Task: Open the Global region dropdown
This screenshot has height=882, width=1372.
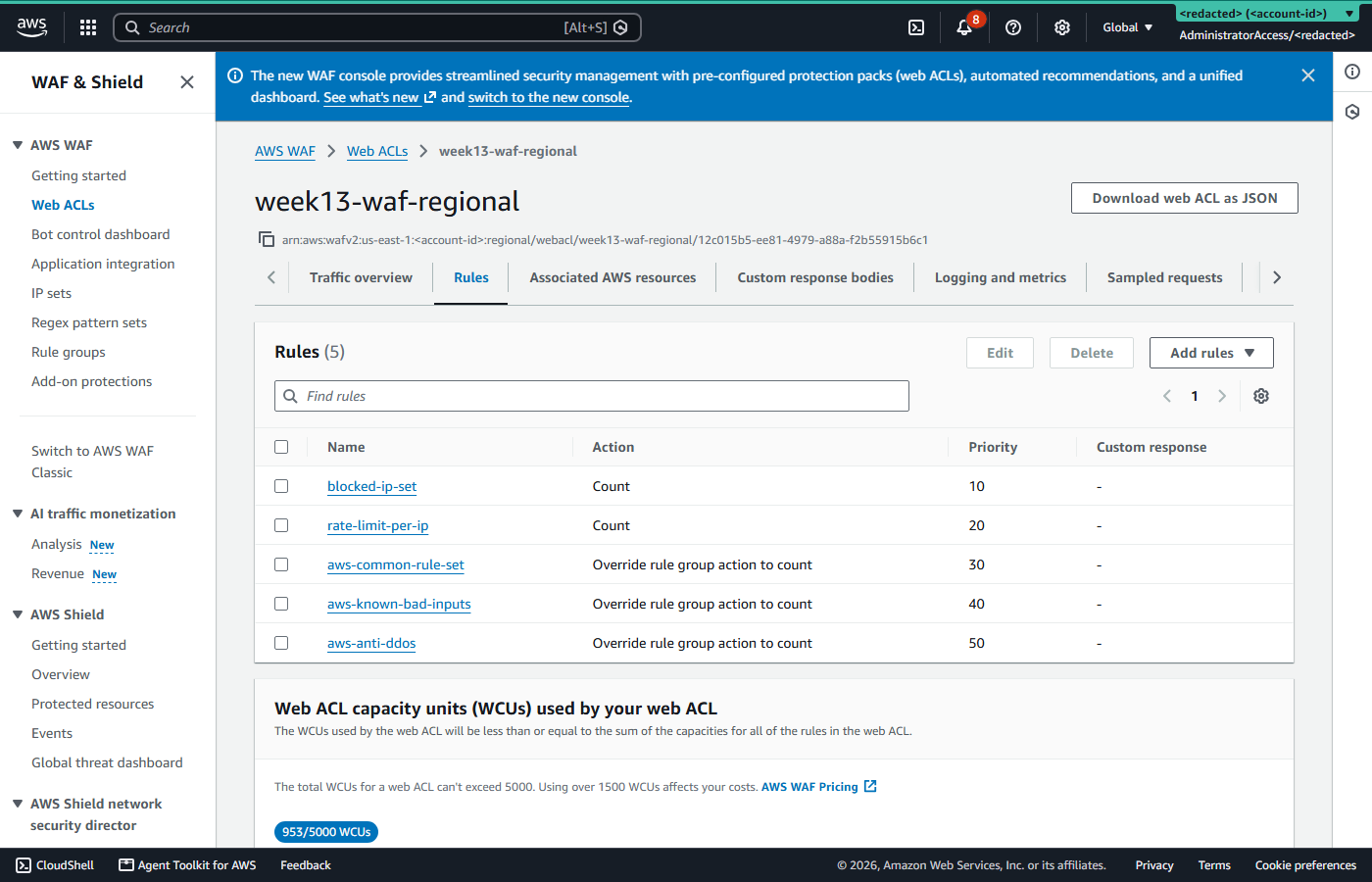Action: (1127, 27)
